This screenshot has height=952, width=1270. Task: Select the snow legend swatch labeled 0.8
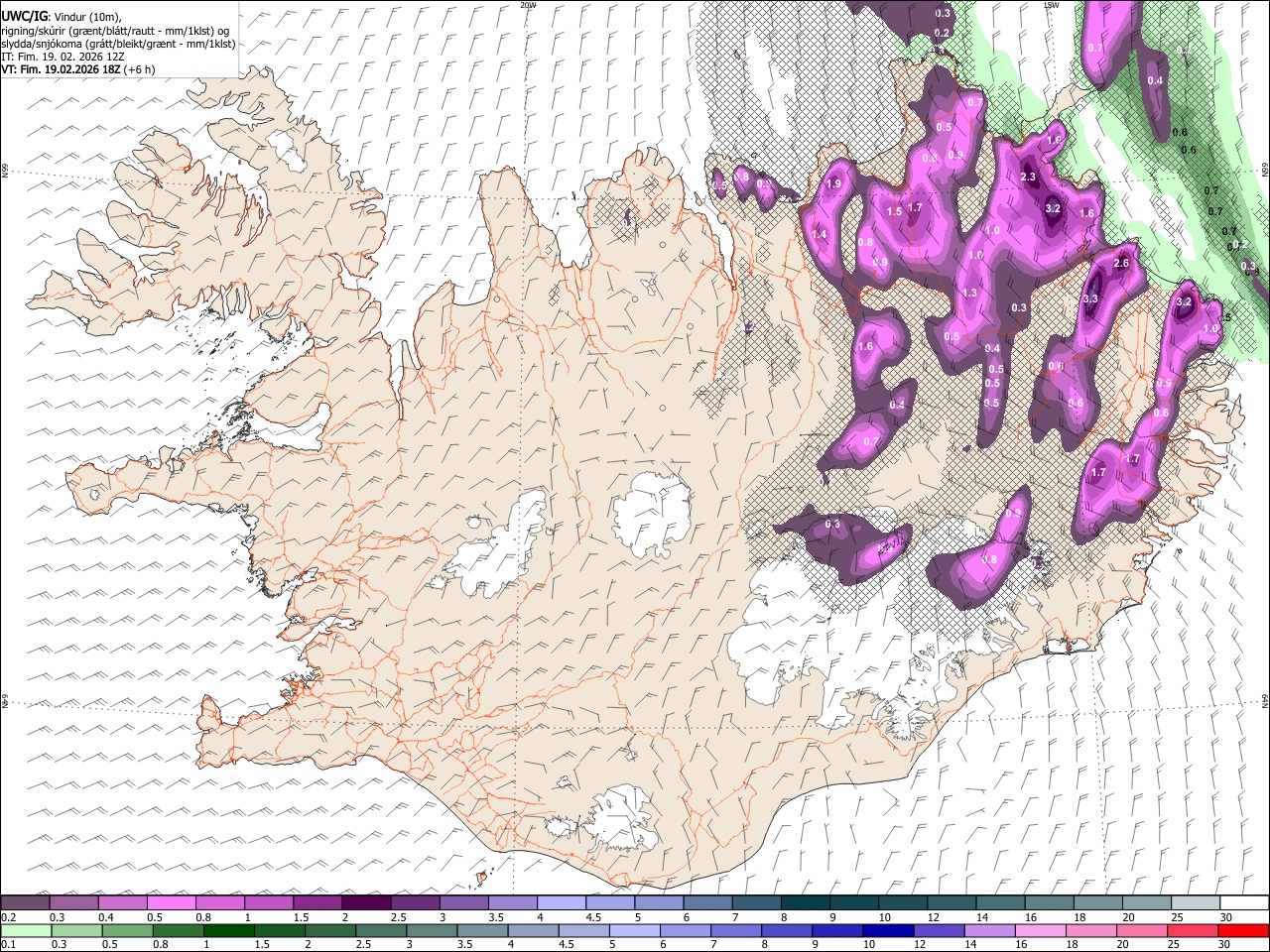click(x=219, y=902)
